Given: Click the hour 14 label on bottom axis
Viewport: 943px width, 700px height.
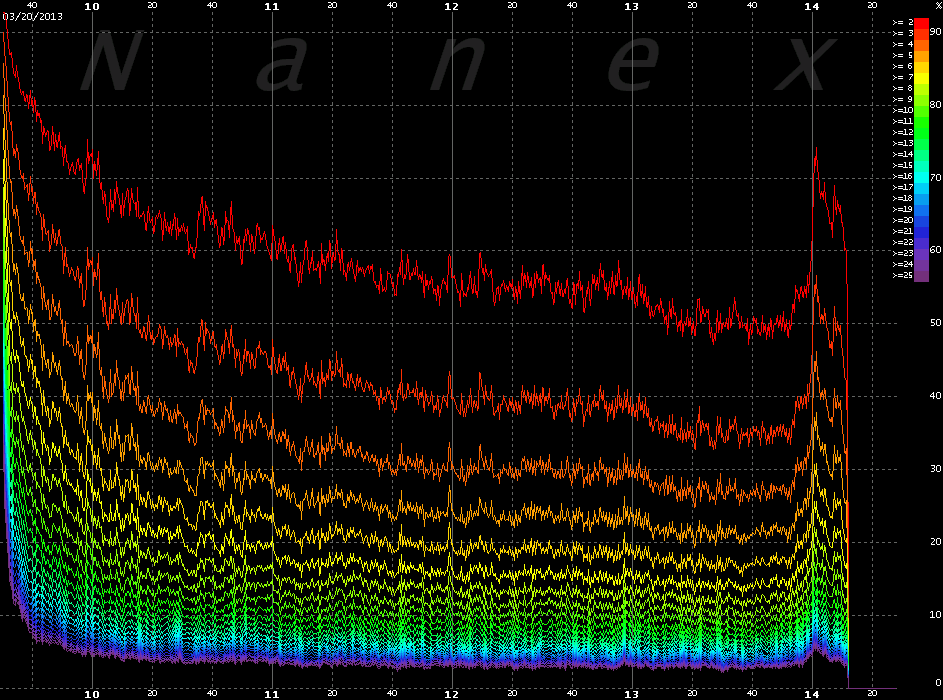Looking at the screenshot, I should coord(811,693).
